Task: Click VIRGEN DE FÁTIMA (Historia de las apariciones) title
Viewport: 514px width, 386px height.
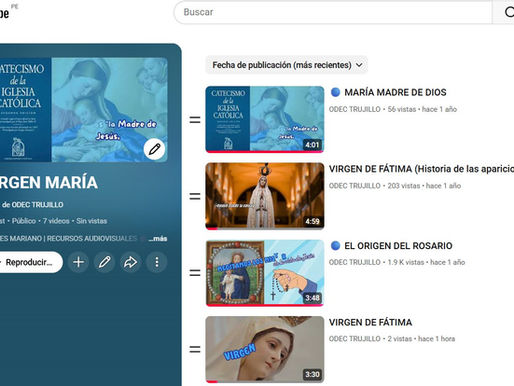Action: [421, 169]
